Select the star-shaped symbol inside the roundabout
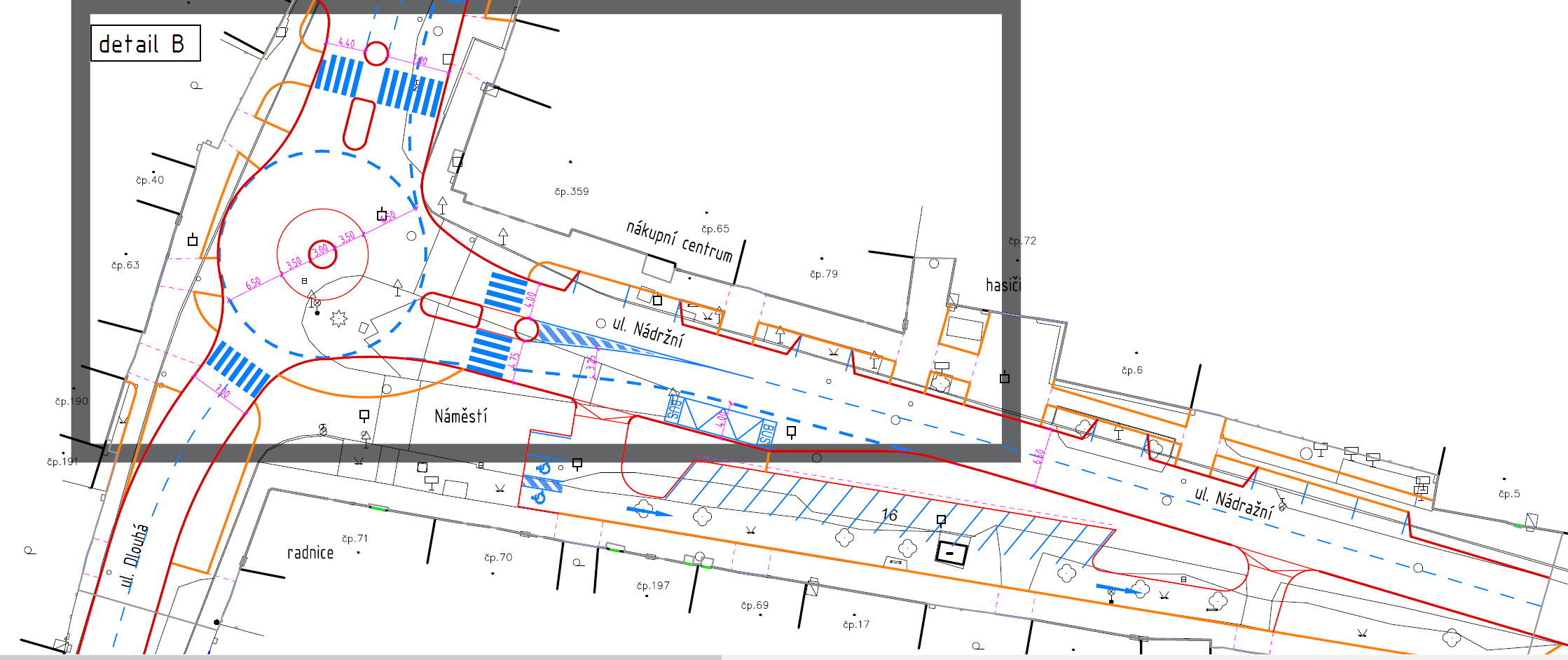The width and height of the screenshot is (1568, 660). coord(339,319)
